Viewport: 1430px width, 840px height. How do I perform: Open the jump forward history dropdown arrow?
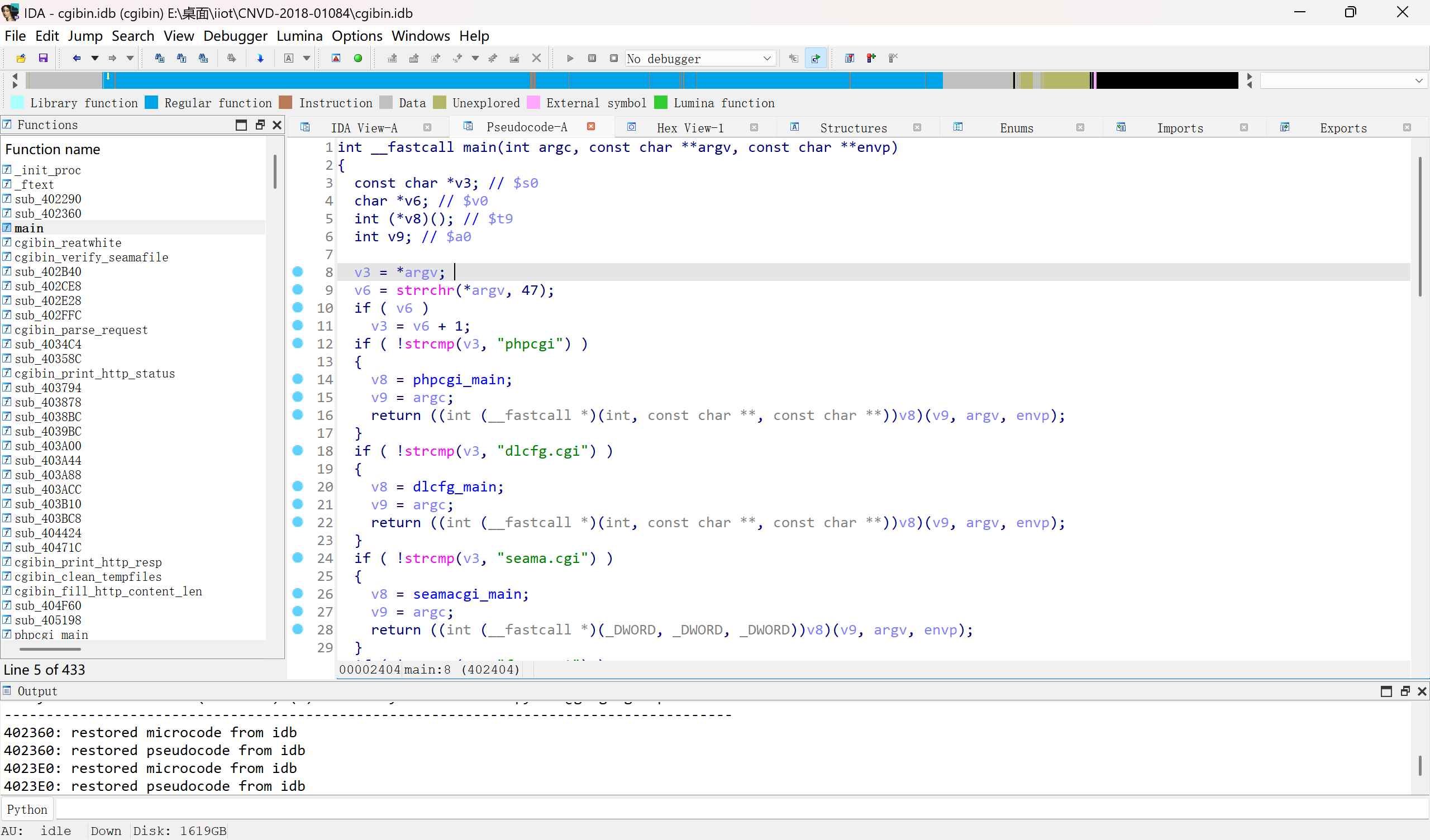(x=130, y=58)
